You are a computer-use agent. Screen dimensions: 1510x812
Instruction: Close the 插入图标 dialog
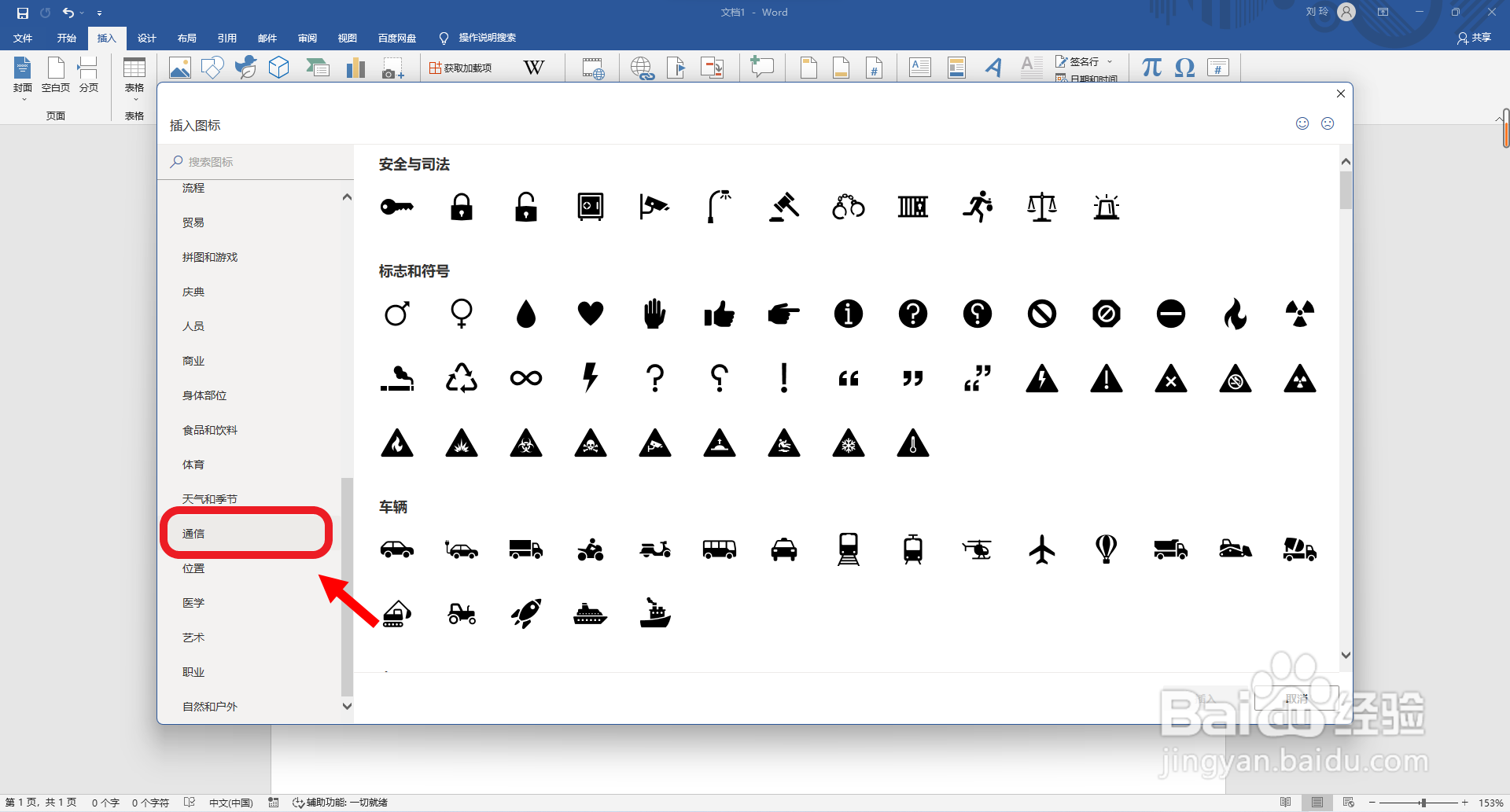pos(1341,94)
